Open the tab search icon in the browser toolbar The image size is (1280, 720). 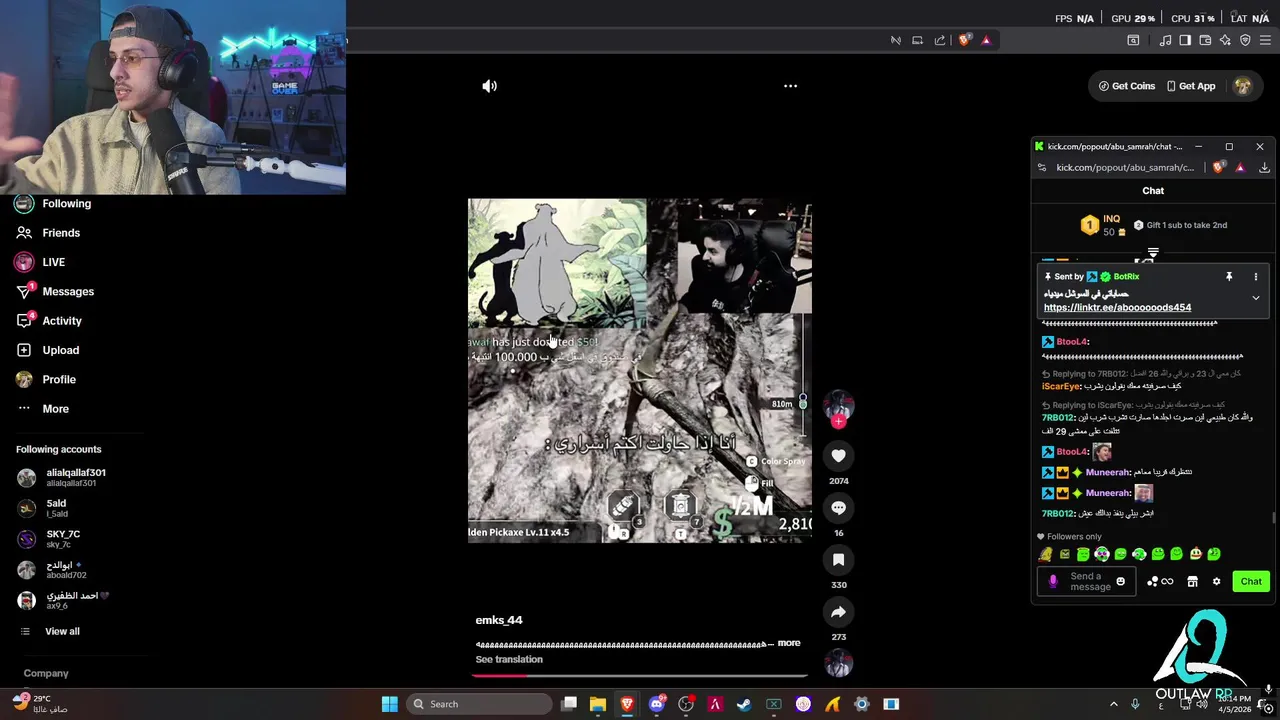(x=1133, y=40)
